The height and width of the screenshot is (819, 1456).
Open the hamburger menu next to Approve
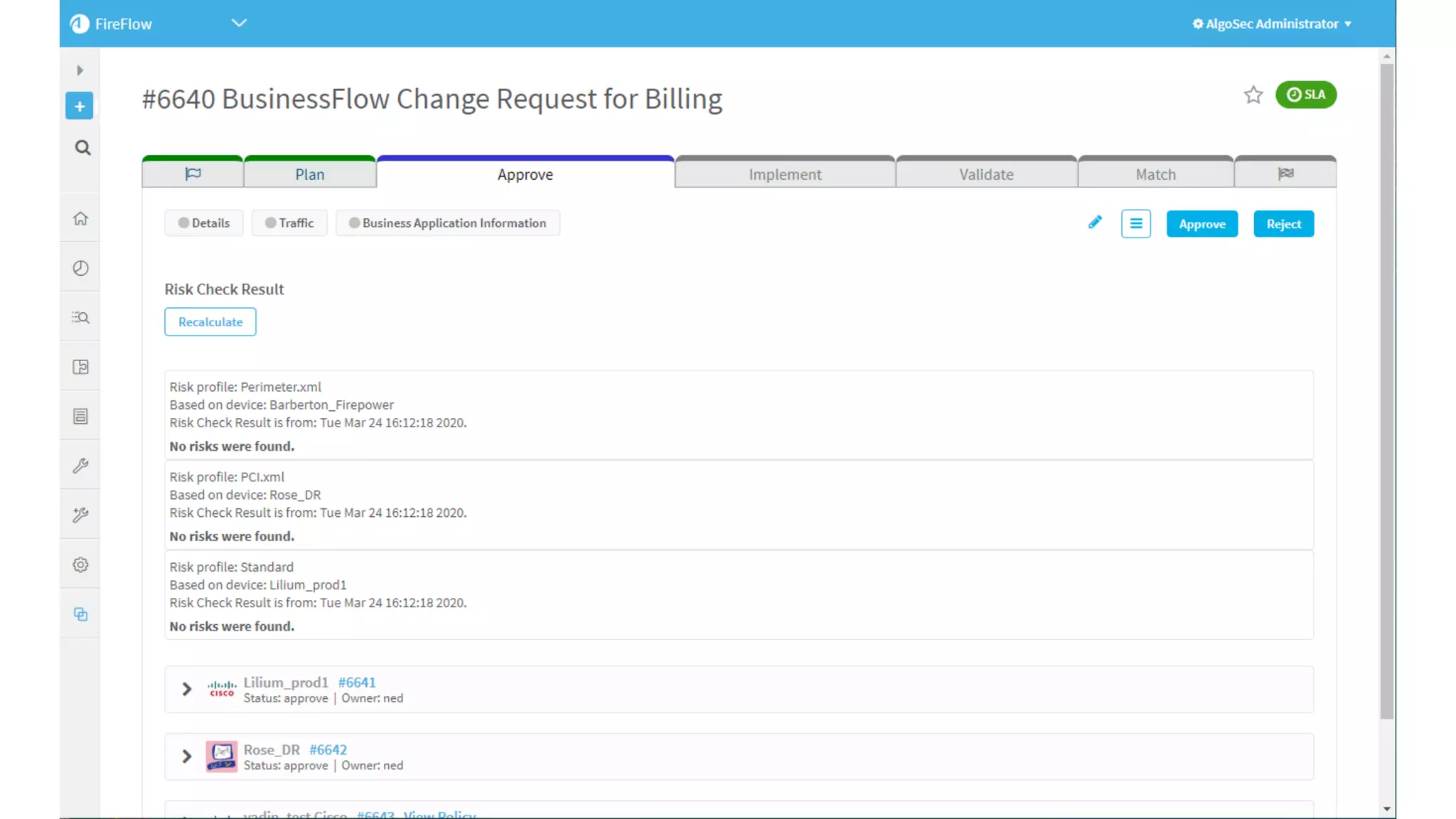click(1135, 224)
